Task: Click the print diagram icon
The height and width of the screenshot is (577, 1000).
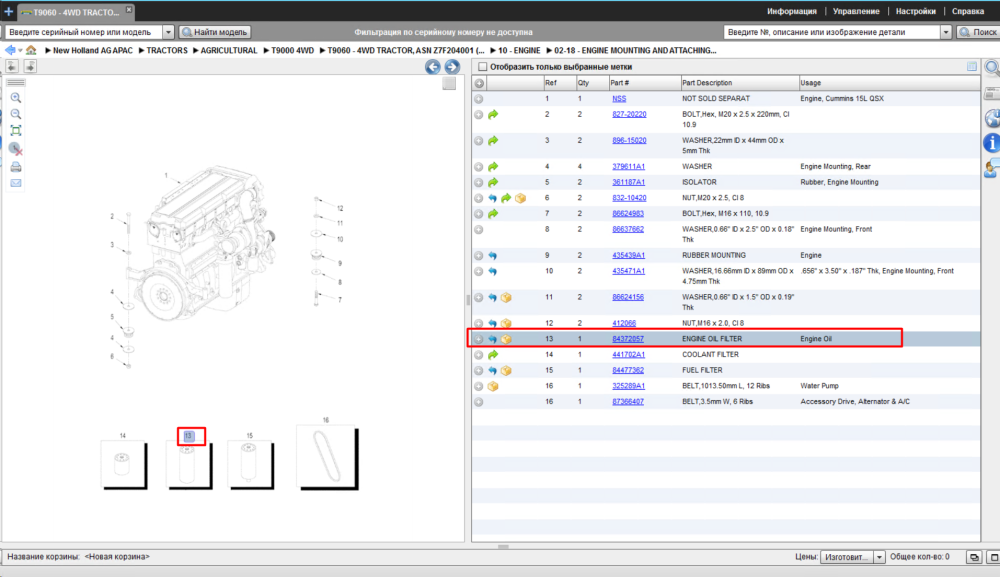Action: pos(16,167)
